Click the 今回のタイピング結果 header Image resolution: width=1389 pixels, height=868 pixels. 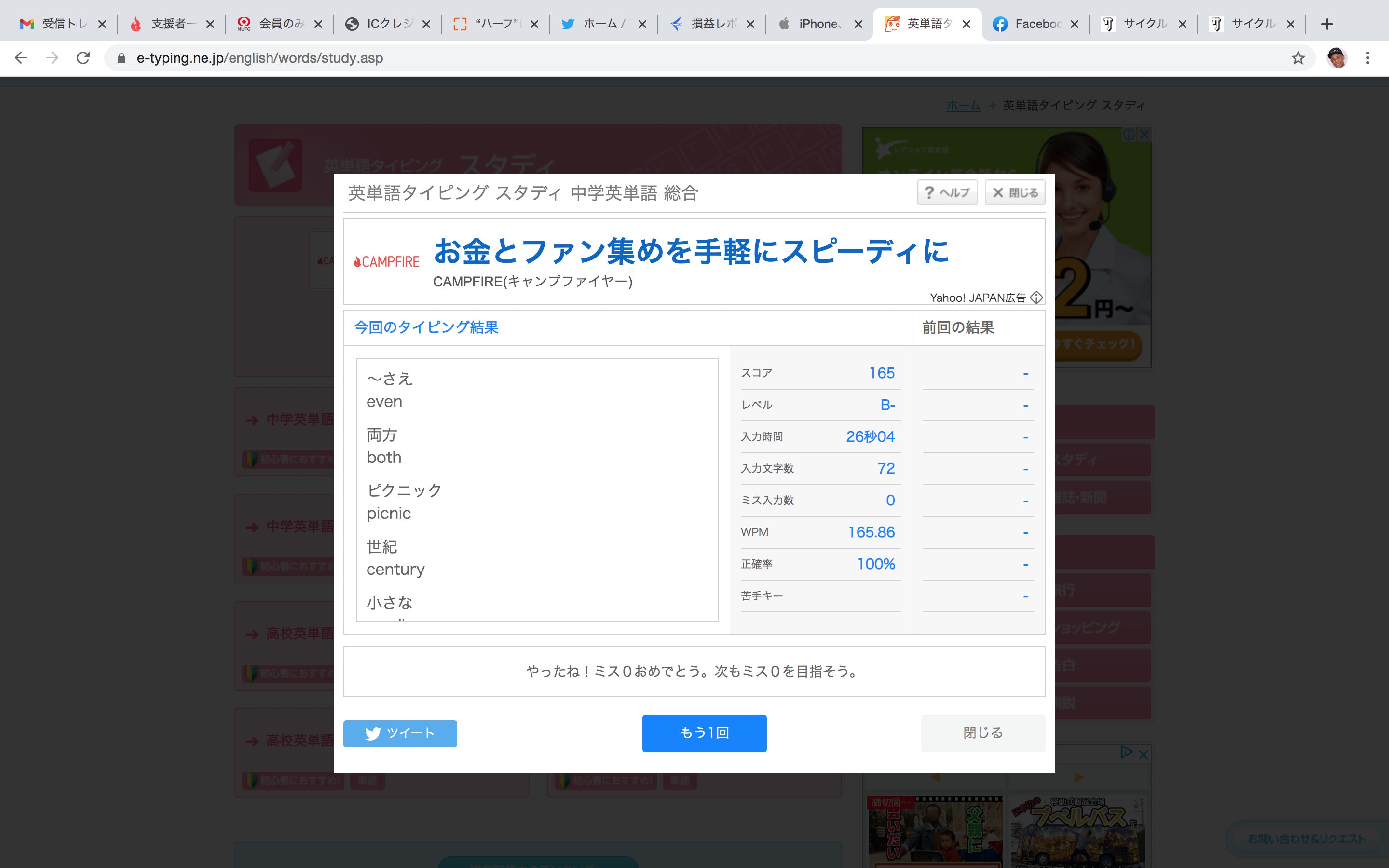pos(426,327)
